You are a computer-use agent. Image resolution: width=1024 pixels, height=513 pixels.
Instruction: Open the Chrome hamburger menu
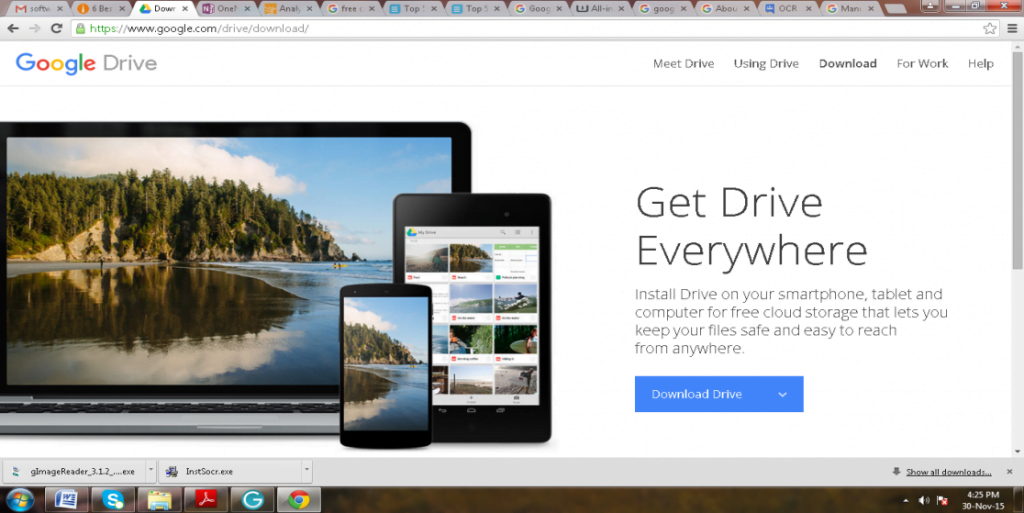click(1010, 28)
